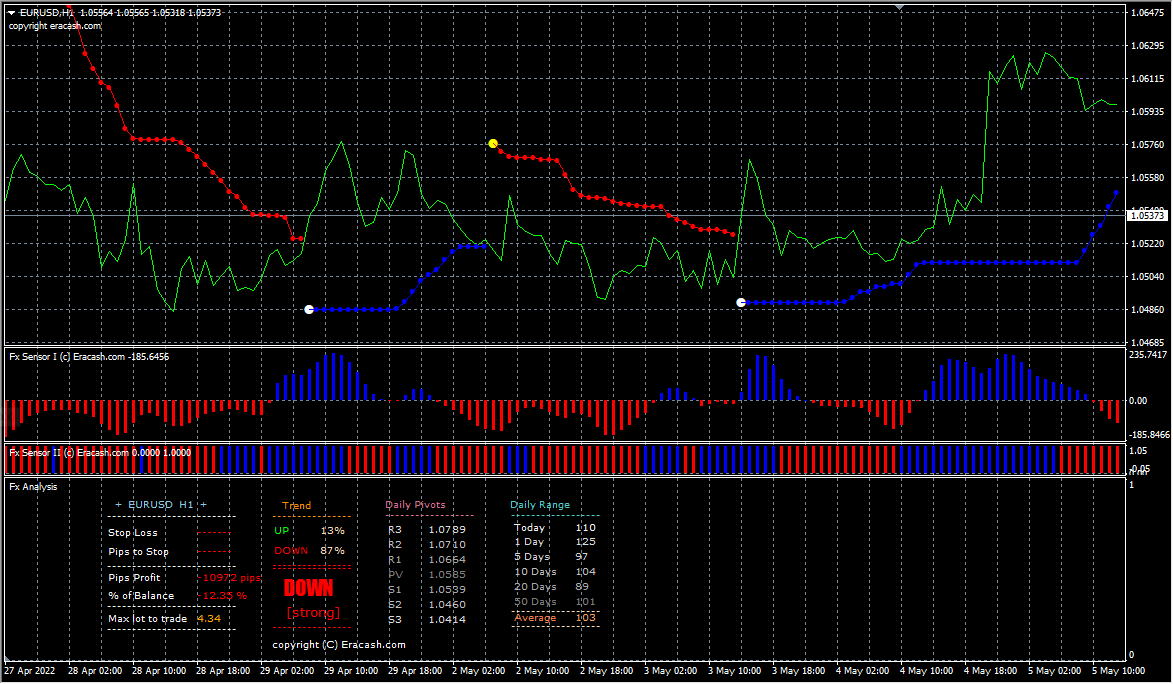Click the Fx Analysis panel title

coord(33,487)
